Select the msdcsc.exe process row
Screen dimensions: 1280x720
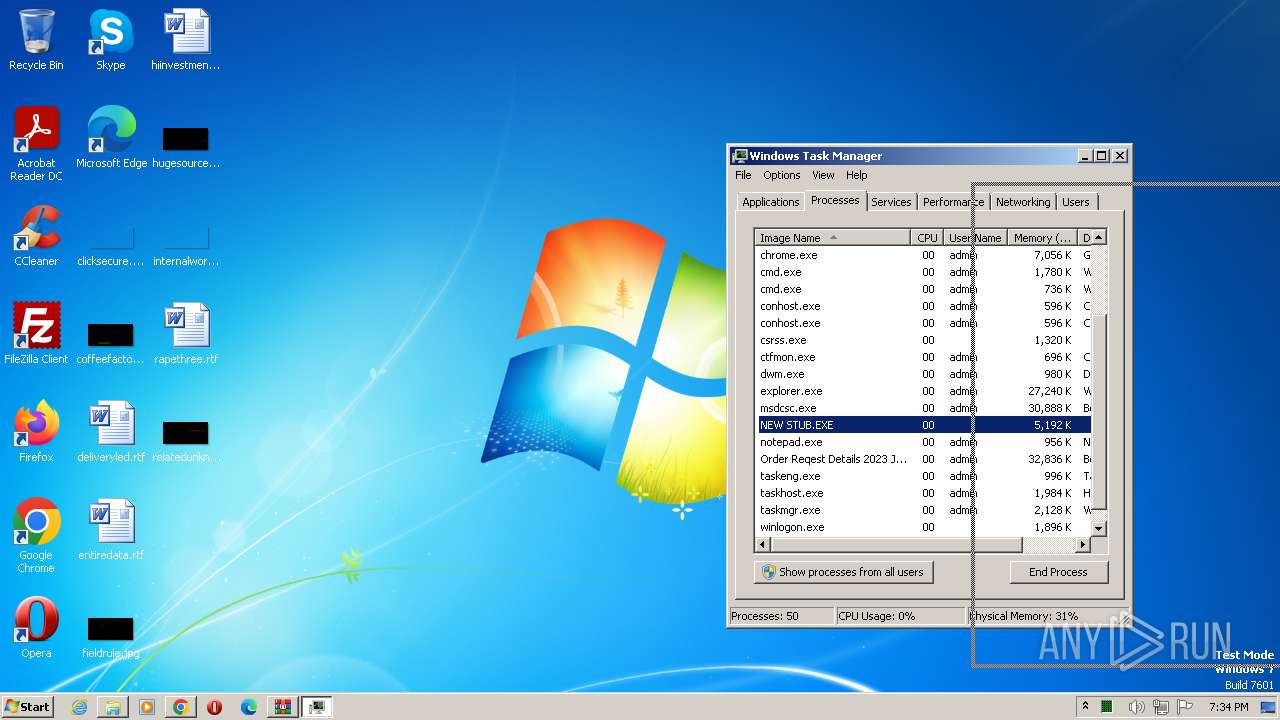point(922,408)
